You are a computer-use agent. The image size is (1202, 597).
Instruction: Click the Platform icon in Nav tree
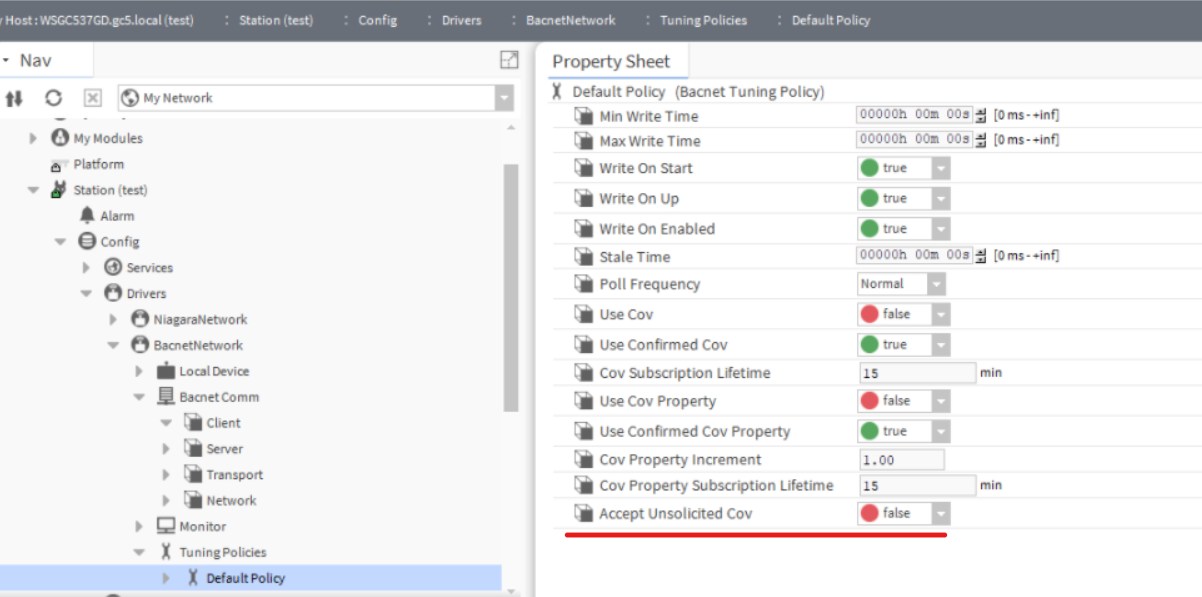tap(57, 164)
